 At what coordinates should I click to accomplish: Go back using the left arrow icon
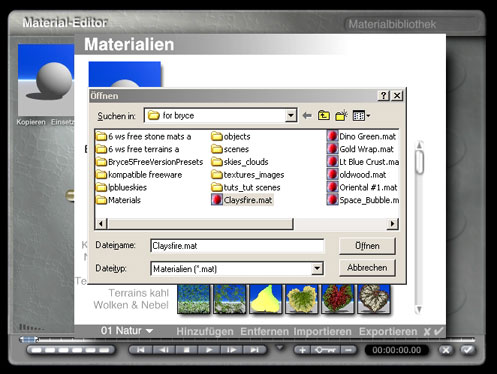[307, 116]
